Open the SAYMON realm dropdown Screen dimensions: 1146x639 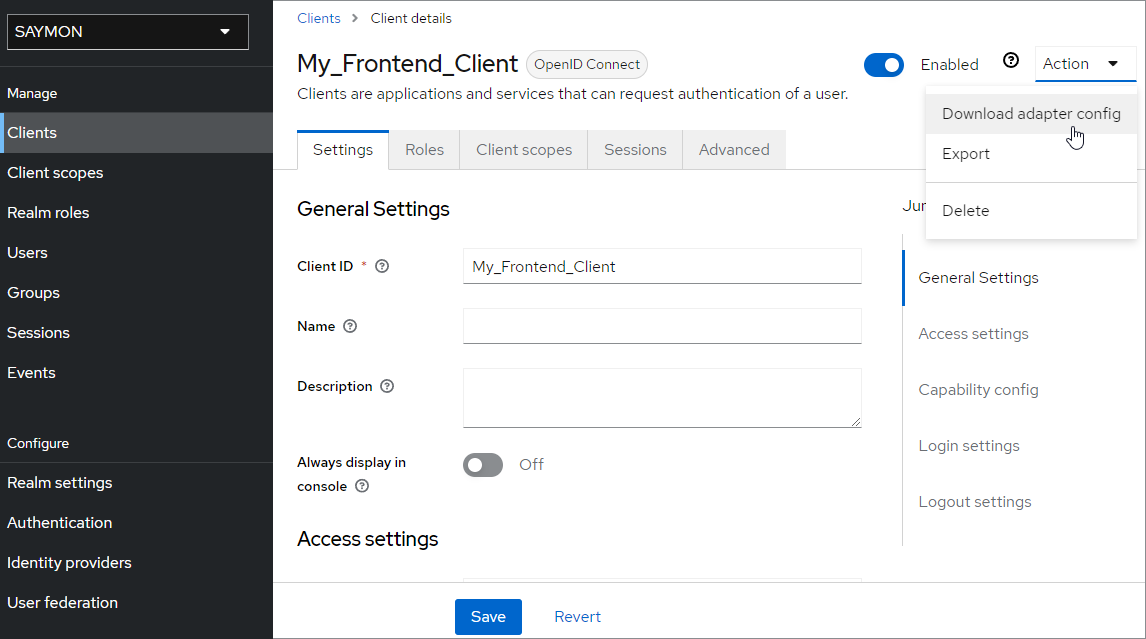pyautogui.click(x=128, y=32)
